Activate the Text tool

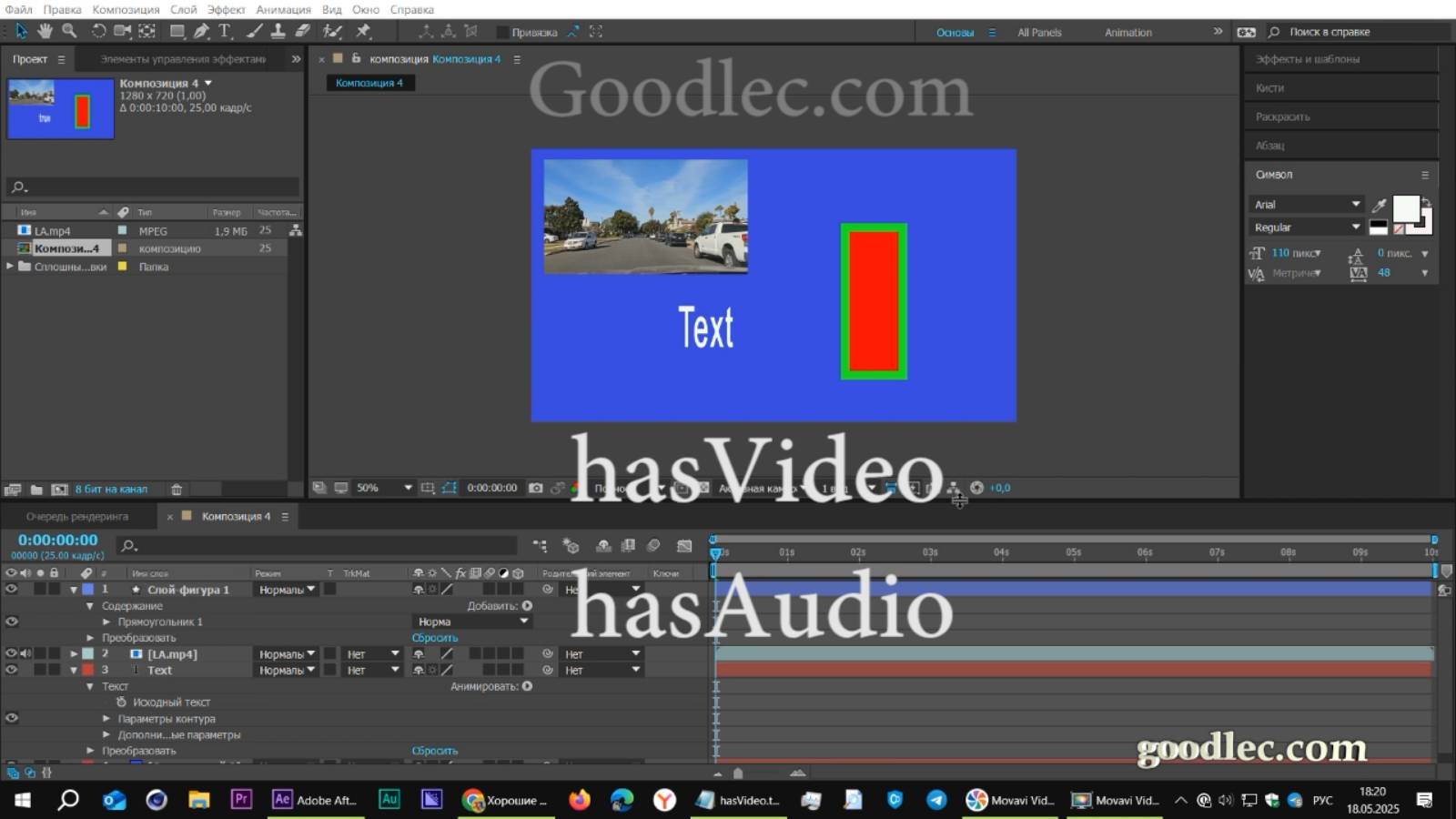tap(225, 30)
